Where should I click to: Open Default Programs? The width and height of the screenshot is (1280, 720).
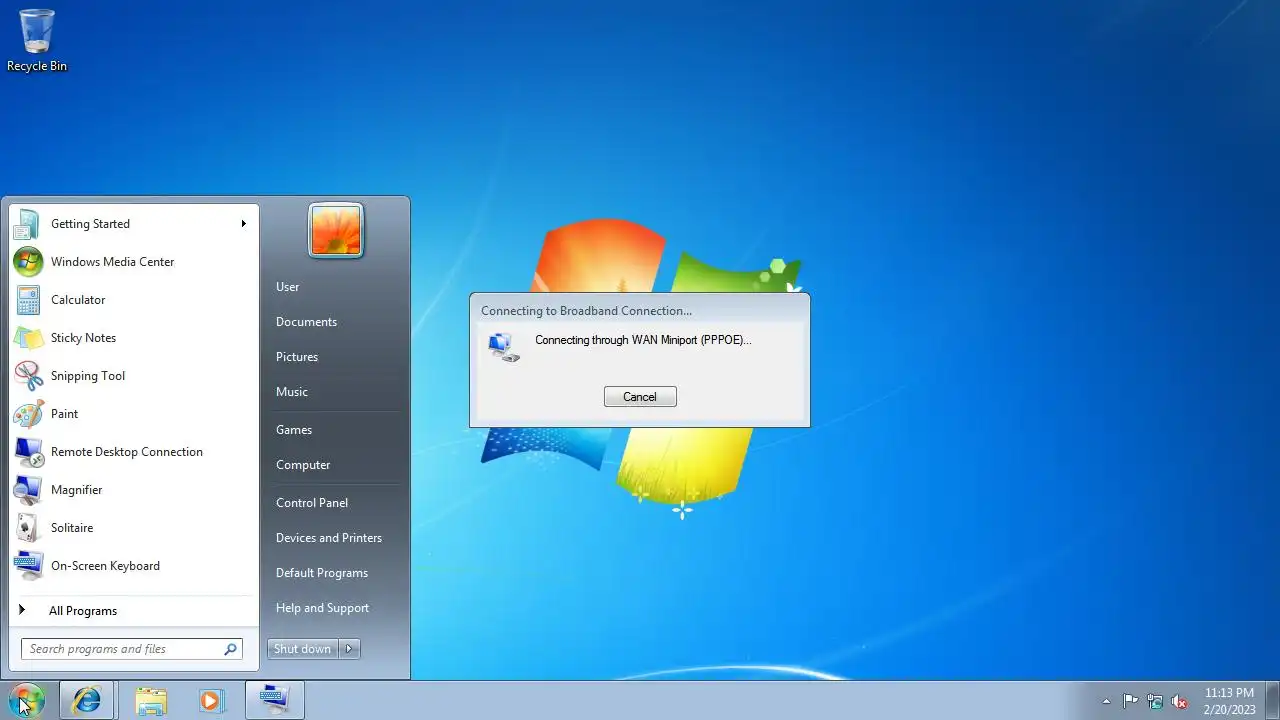(322, 573)
